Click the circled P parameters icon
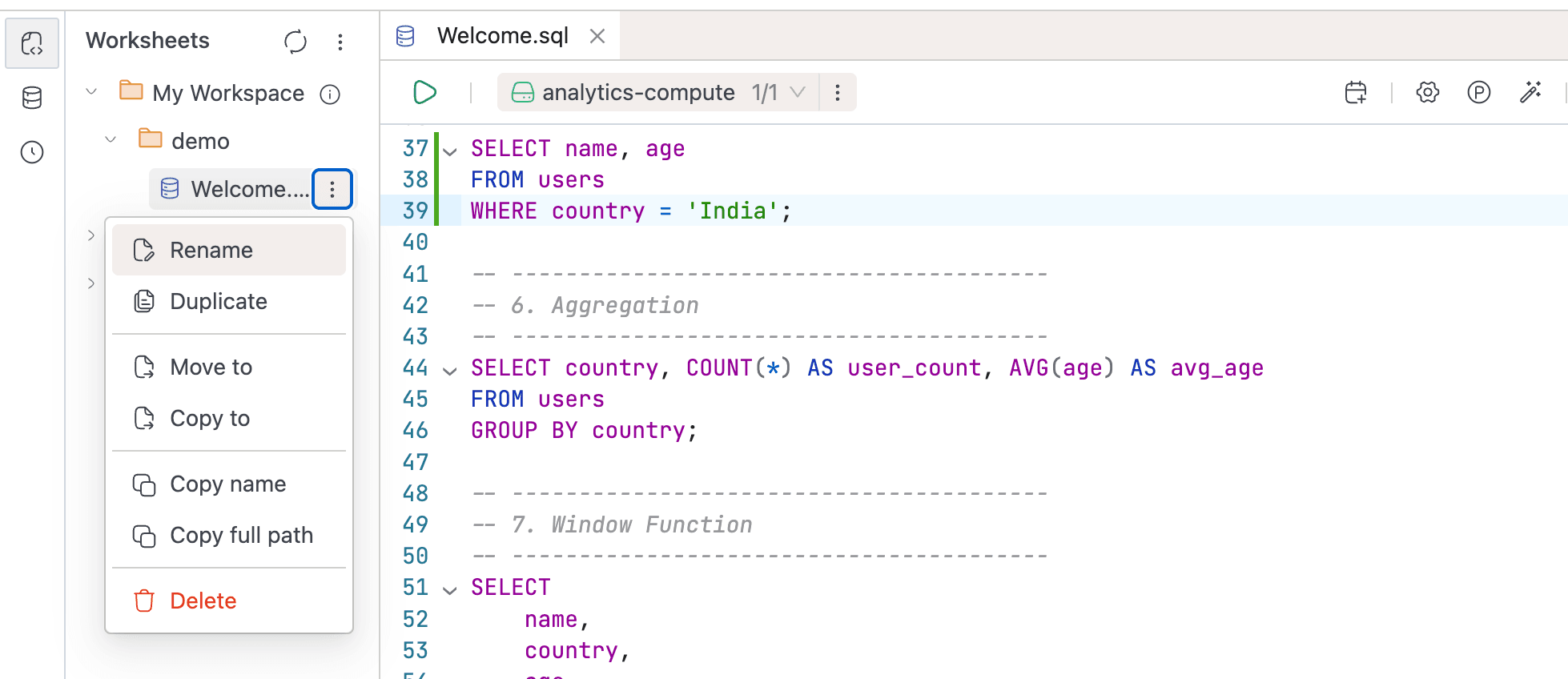1568x679 pixels. (1478, 93)
